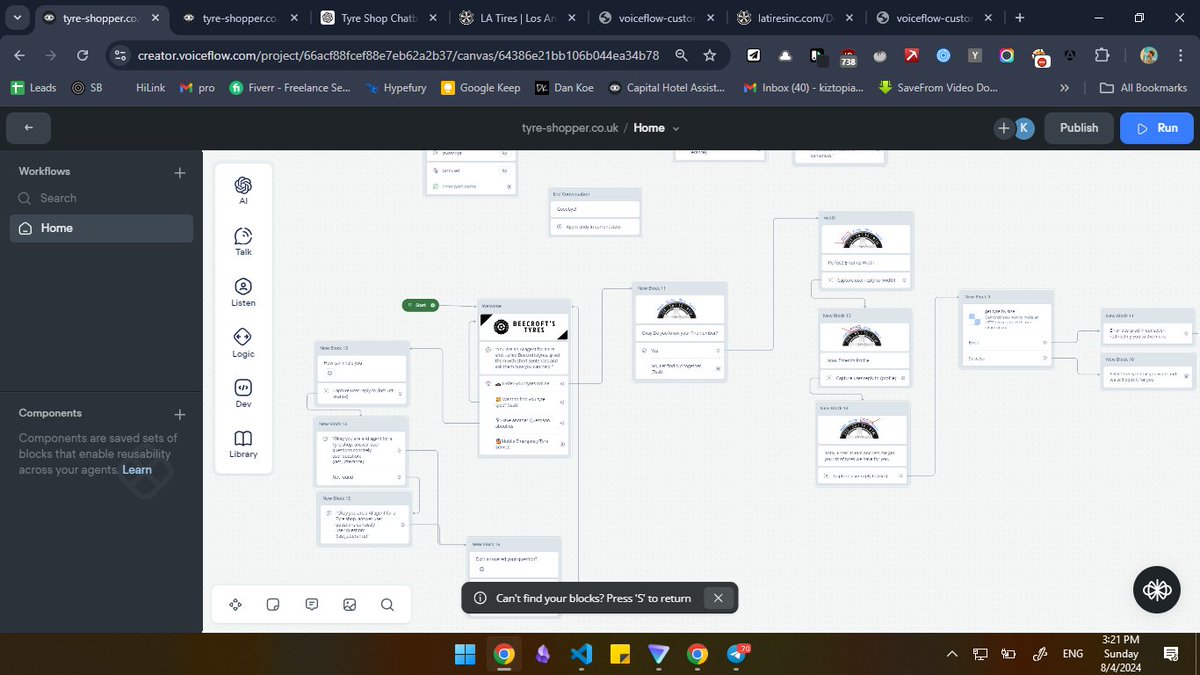The height and width of the screenshot is (675, 1200).
Task: Open the Listen steps menu
Action: tap(243, 292)
